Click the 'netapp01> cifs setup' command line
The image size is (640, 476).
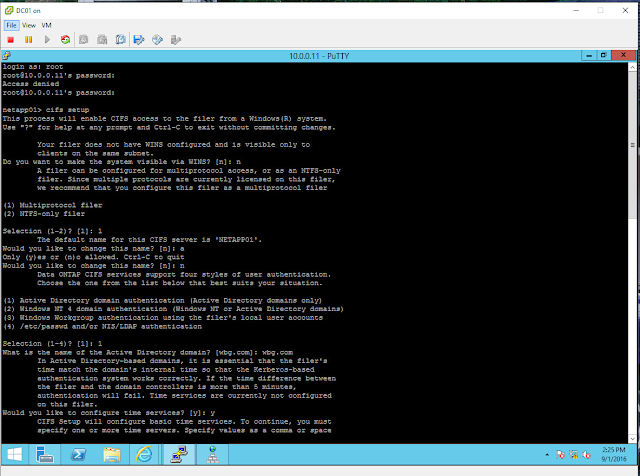[46, 110]
